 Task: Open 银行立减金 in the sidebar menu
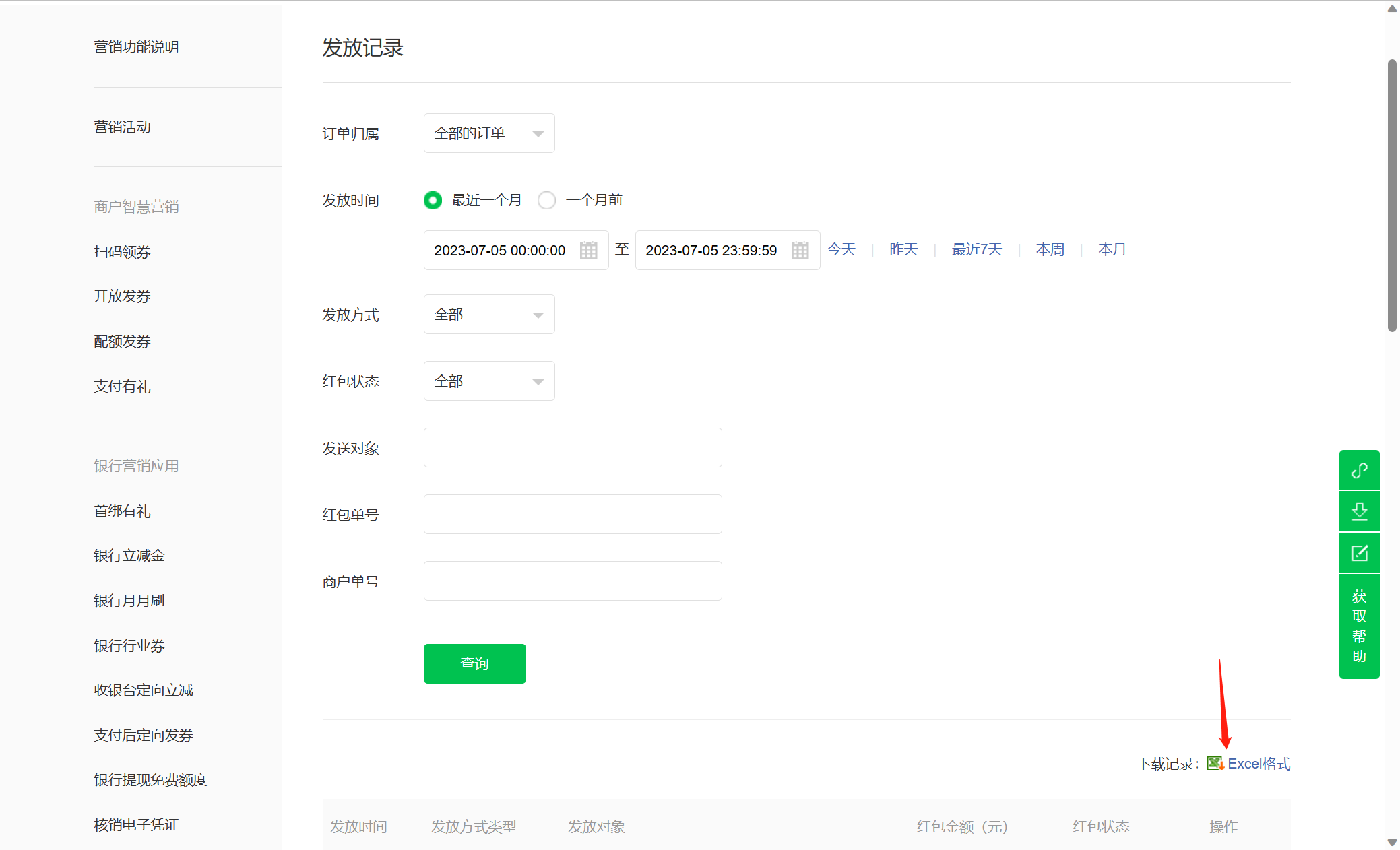coord(129,556)
